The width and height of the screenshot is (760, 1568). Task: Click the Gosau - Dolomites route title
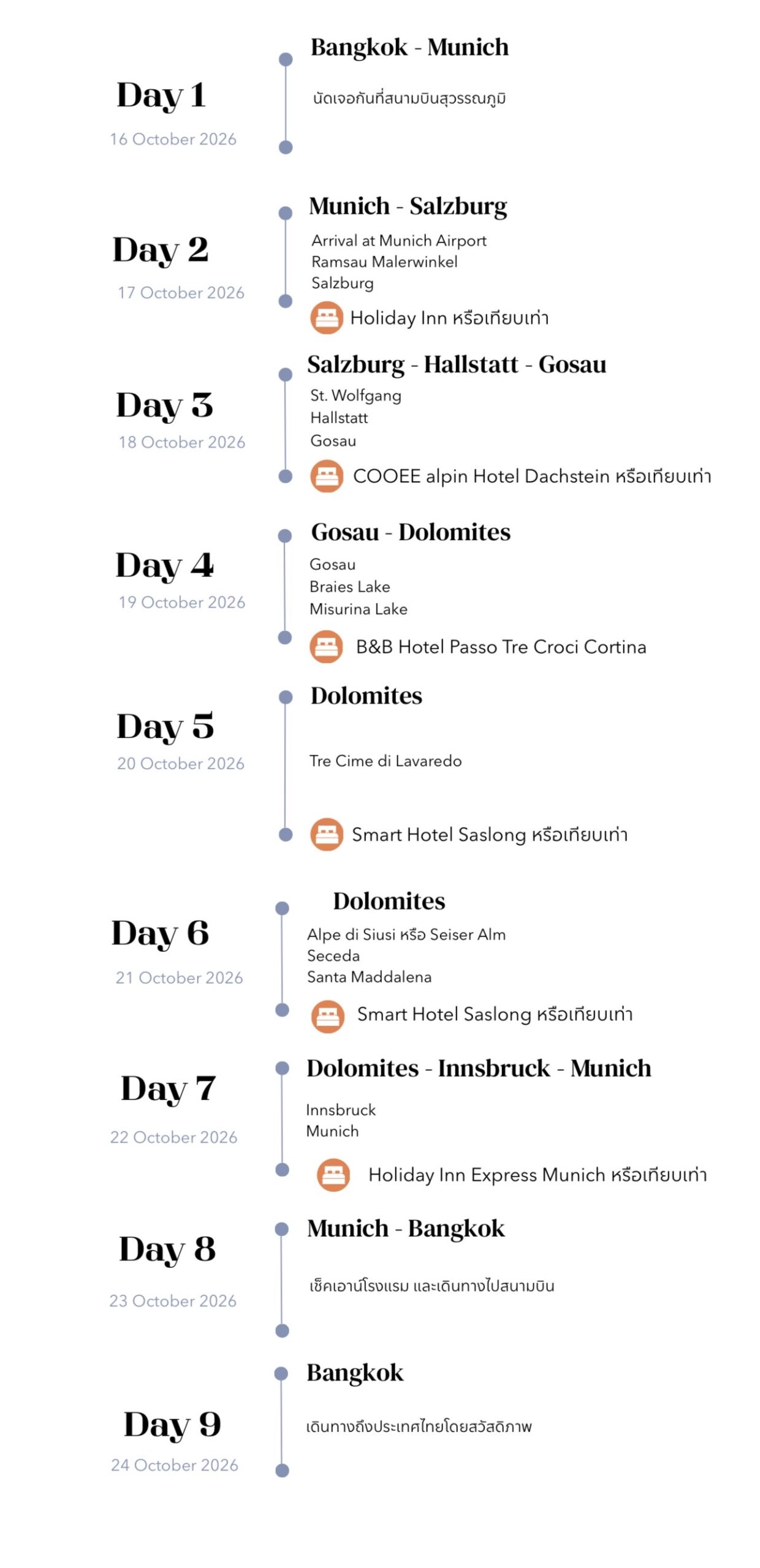411,532
